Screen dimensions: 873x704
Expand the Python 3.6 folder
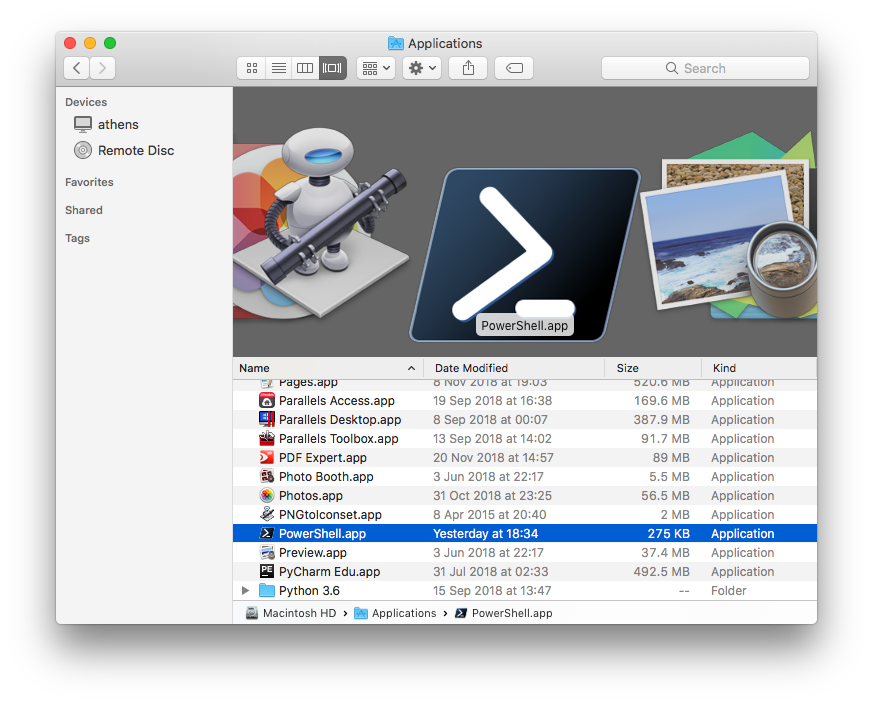[x=246, y=590]
